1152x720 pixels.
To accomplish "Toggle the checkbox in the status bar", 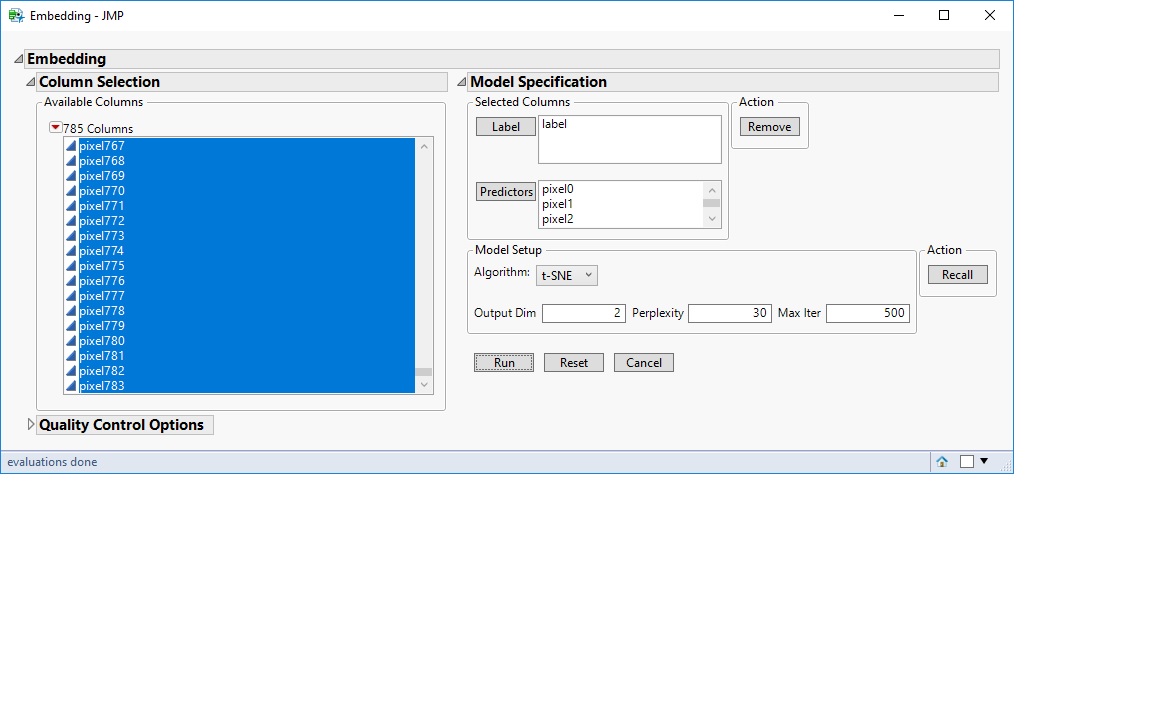I will point(965,461).
